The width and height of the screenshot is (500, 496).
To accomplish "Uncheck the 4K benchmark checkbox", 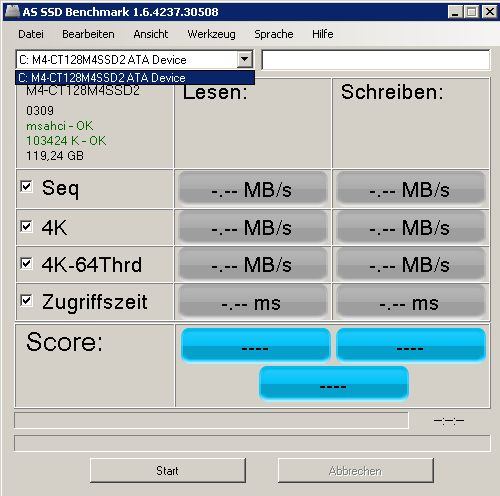I will coord(26,227).
